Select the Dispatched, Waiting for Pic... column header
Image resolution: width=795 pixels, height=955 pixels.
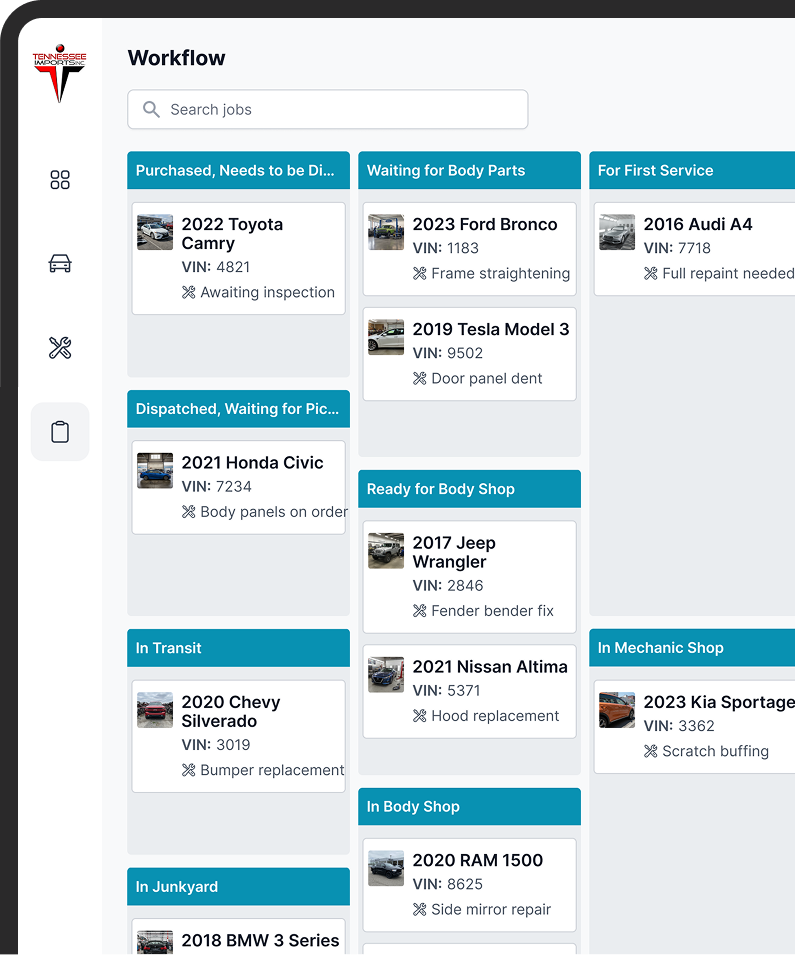238,409
